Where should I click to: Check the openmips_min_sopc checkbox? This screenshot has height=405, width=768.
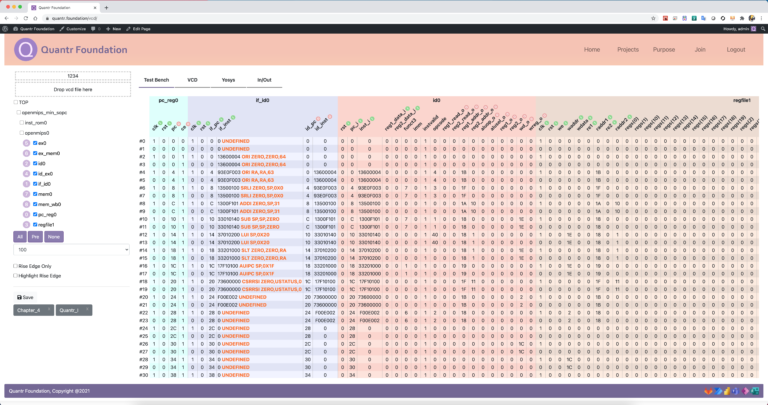click(x=19, y=113)
